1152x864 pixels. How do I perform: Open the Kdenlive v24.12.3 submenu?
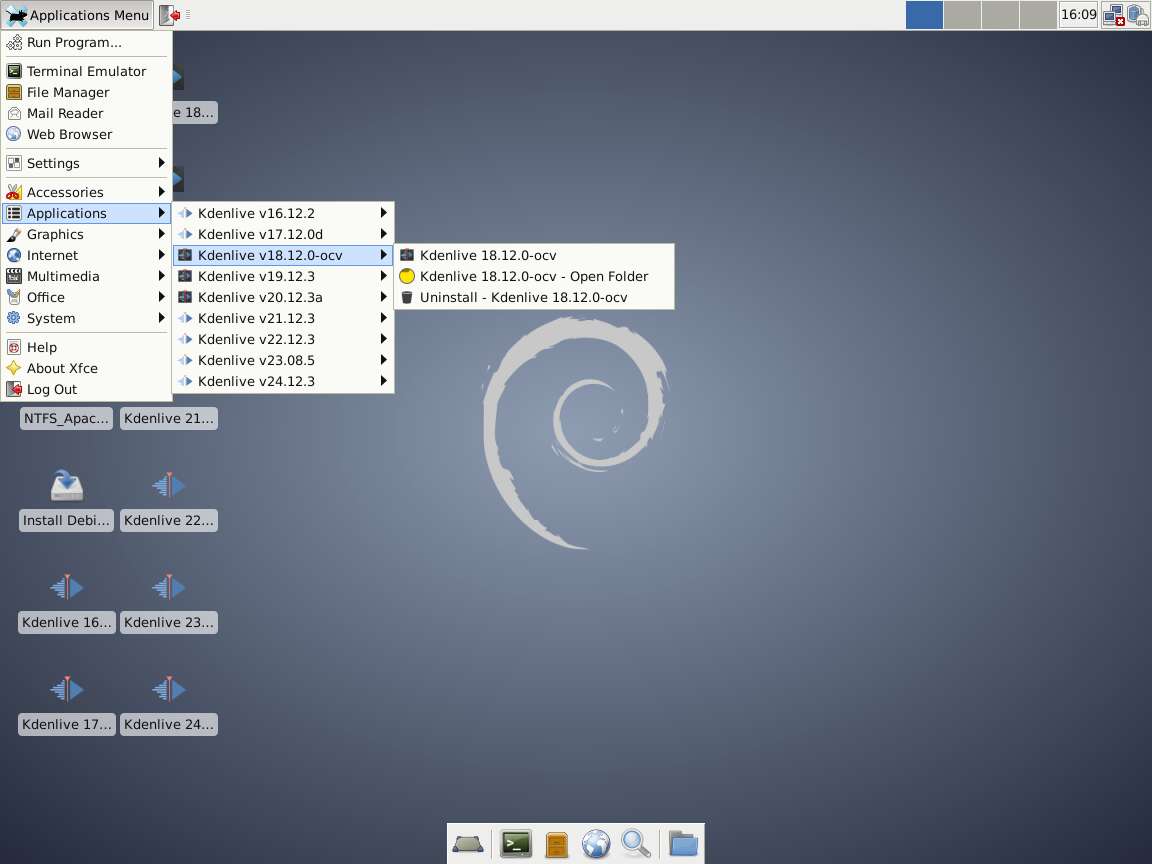(283, 381)
